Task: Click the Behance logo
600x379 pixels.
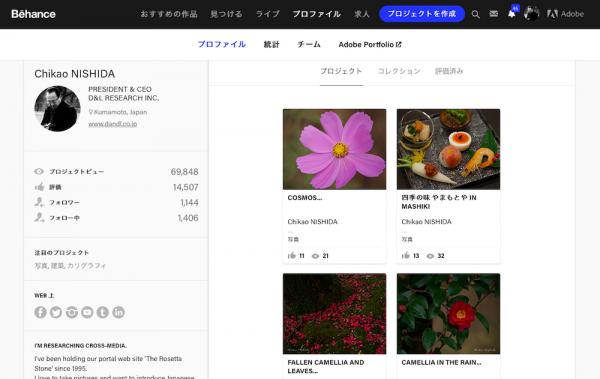Action: click(33, 14)
